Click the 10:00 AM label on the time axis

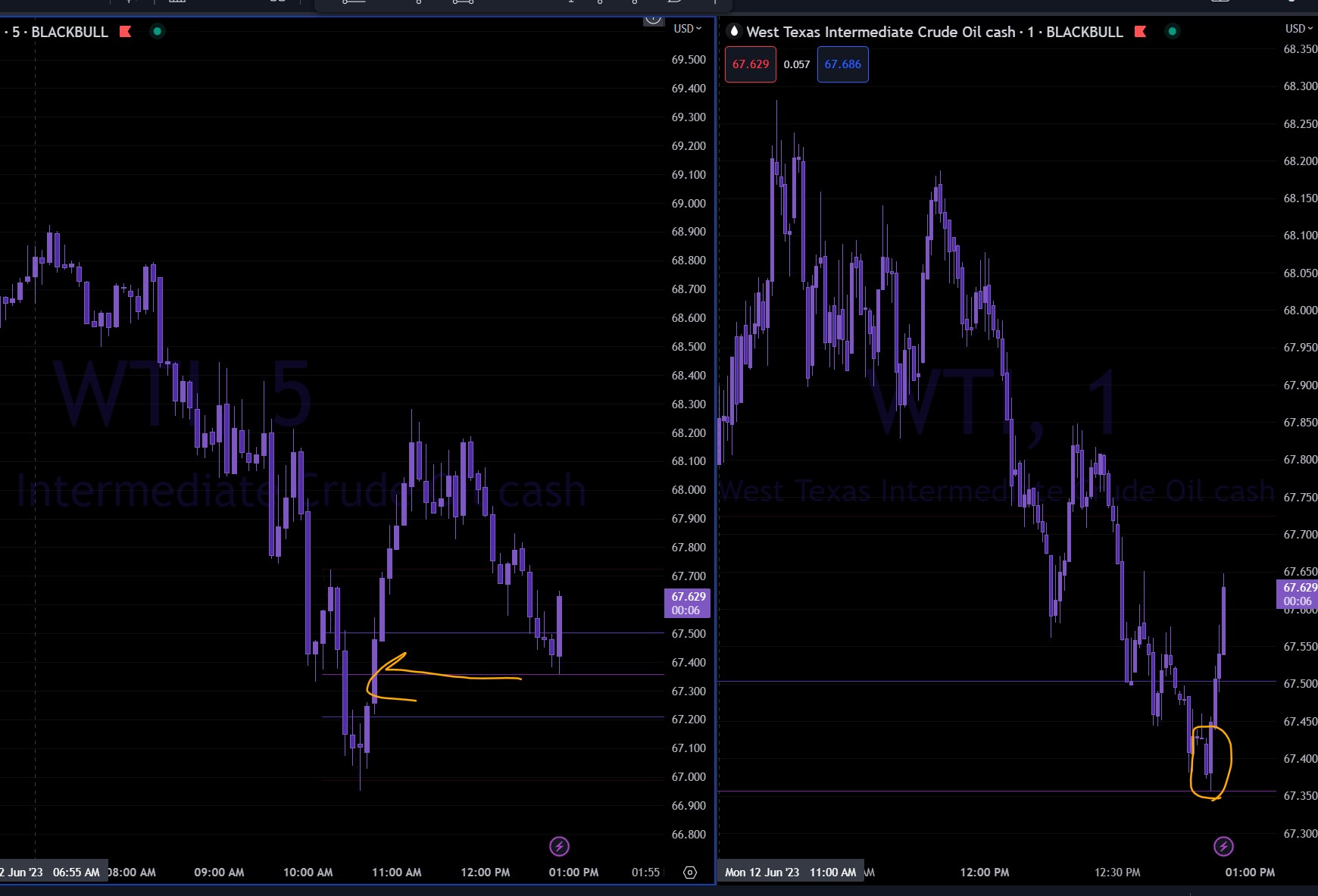point(308,873)
